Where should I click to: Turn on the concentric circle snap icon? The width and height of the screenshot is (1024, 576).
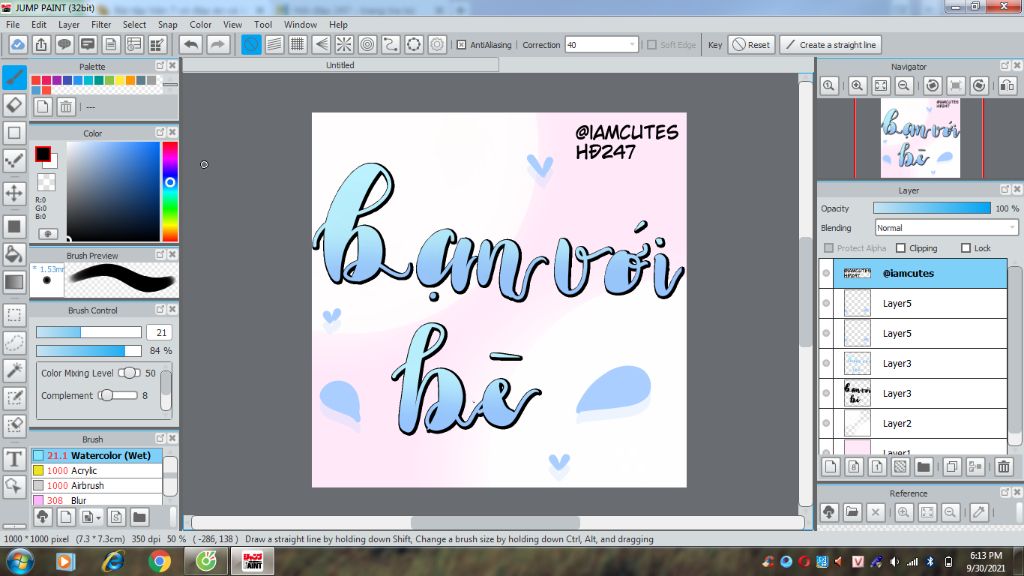tap(368, 45)
